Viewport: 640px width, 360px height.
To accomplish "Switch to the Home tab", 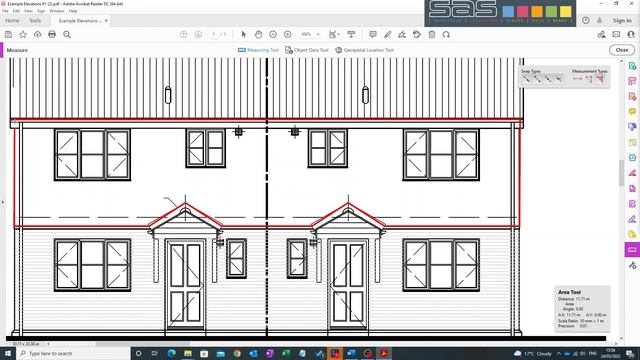I will (12, 20).
